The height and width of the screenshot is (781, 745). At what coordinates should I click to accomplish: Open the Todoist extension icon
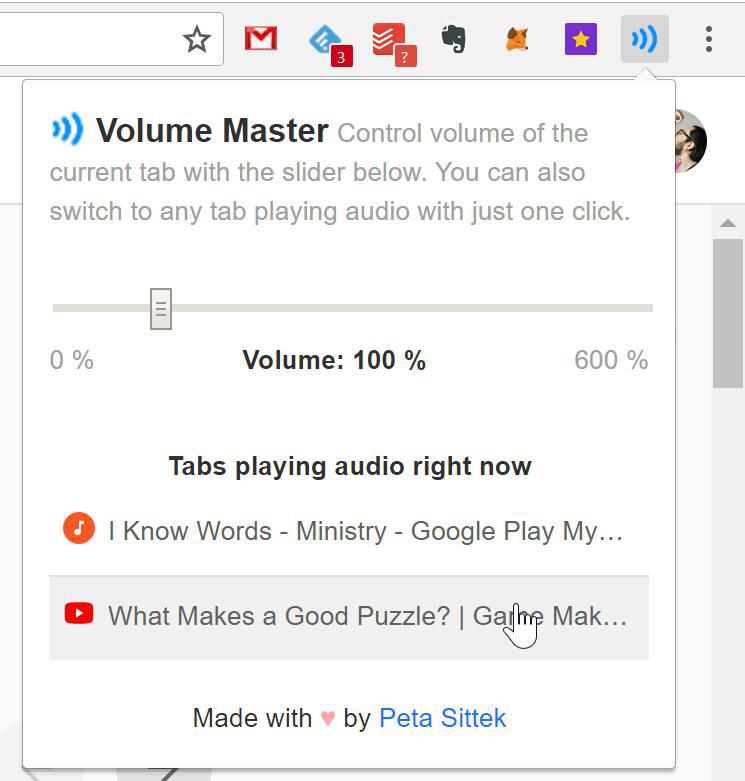pyautogui.click(x=394, y=44)
